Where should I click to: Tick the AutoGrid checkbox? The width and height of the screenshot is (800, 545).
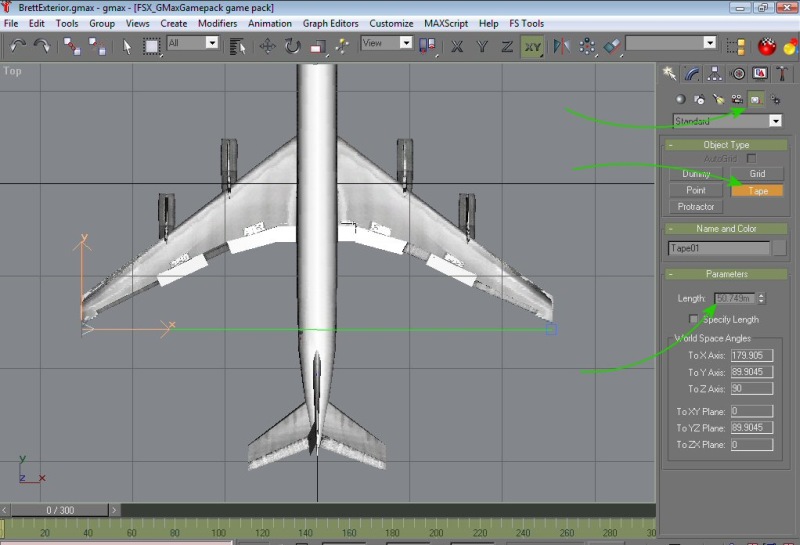[752, 159]
